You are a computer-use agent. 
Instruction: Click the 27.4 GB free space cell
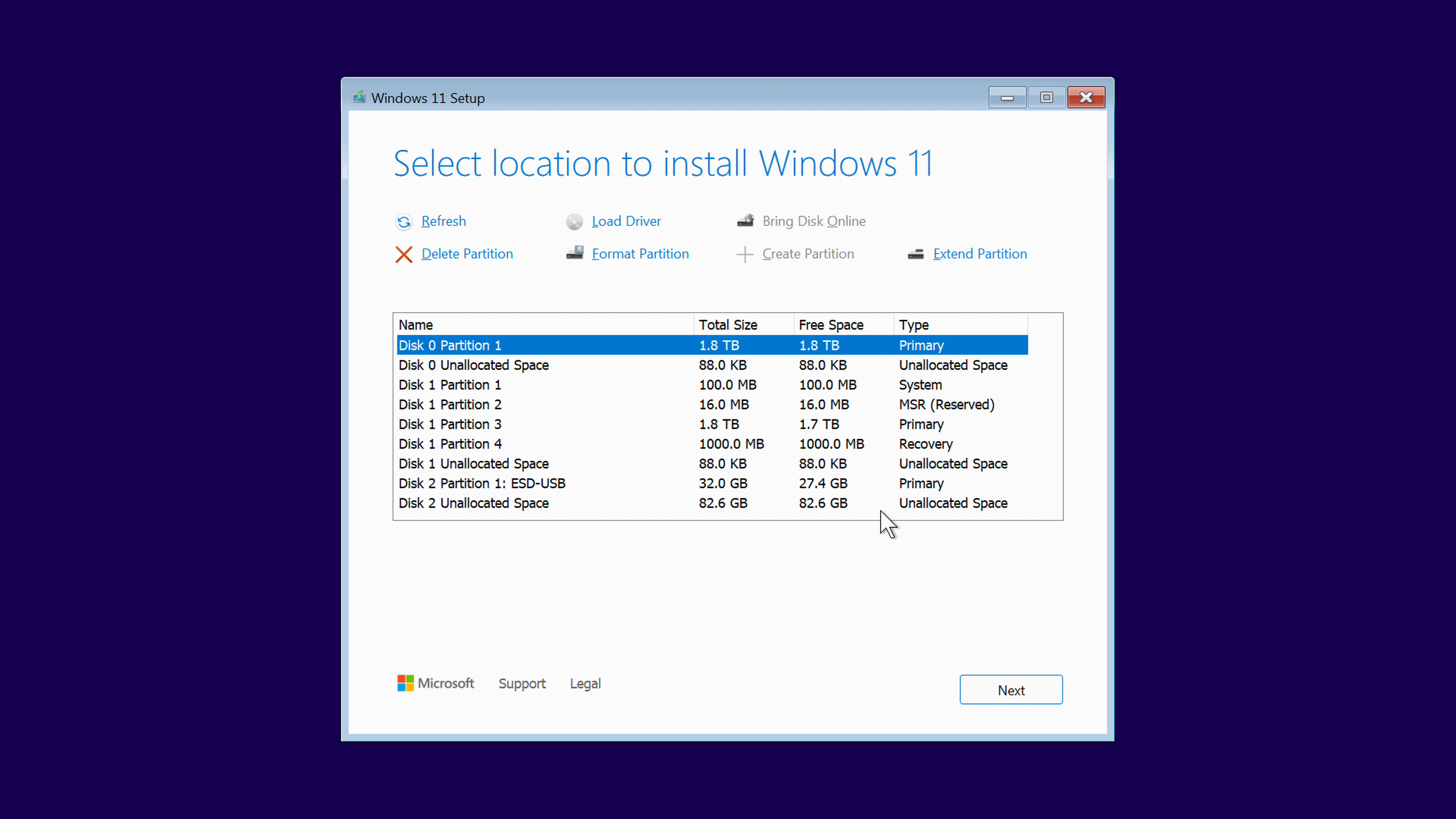(823, 484)
